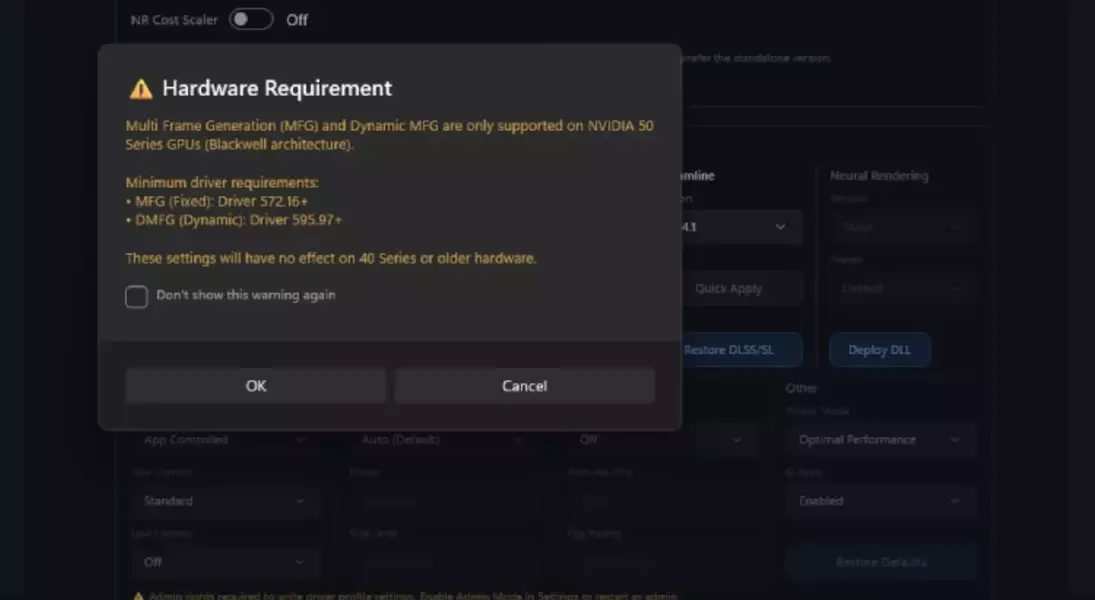This screenshot has height=600, width=1095.
Task: Tick the Don't show this warning again checkbox
Action: click(x=136, y=296)
